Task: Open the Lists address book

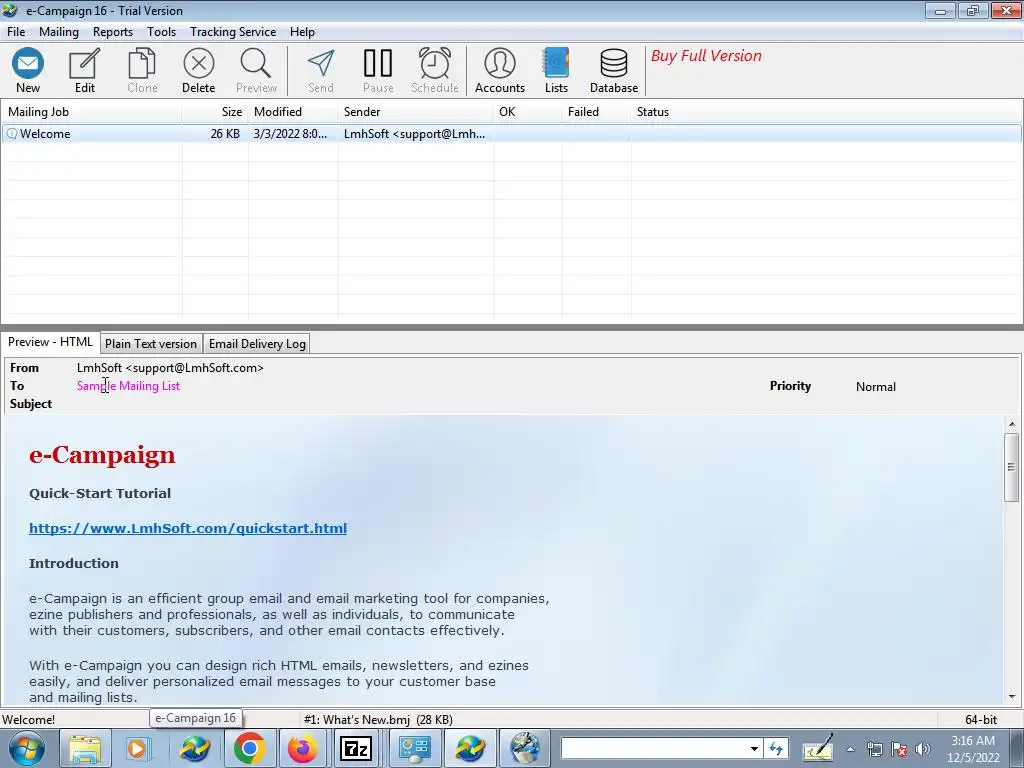Action: click(556, 71)
